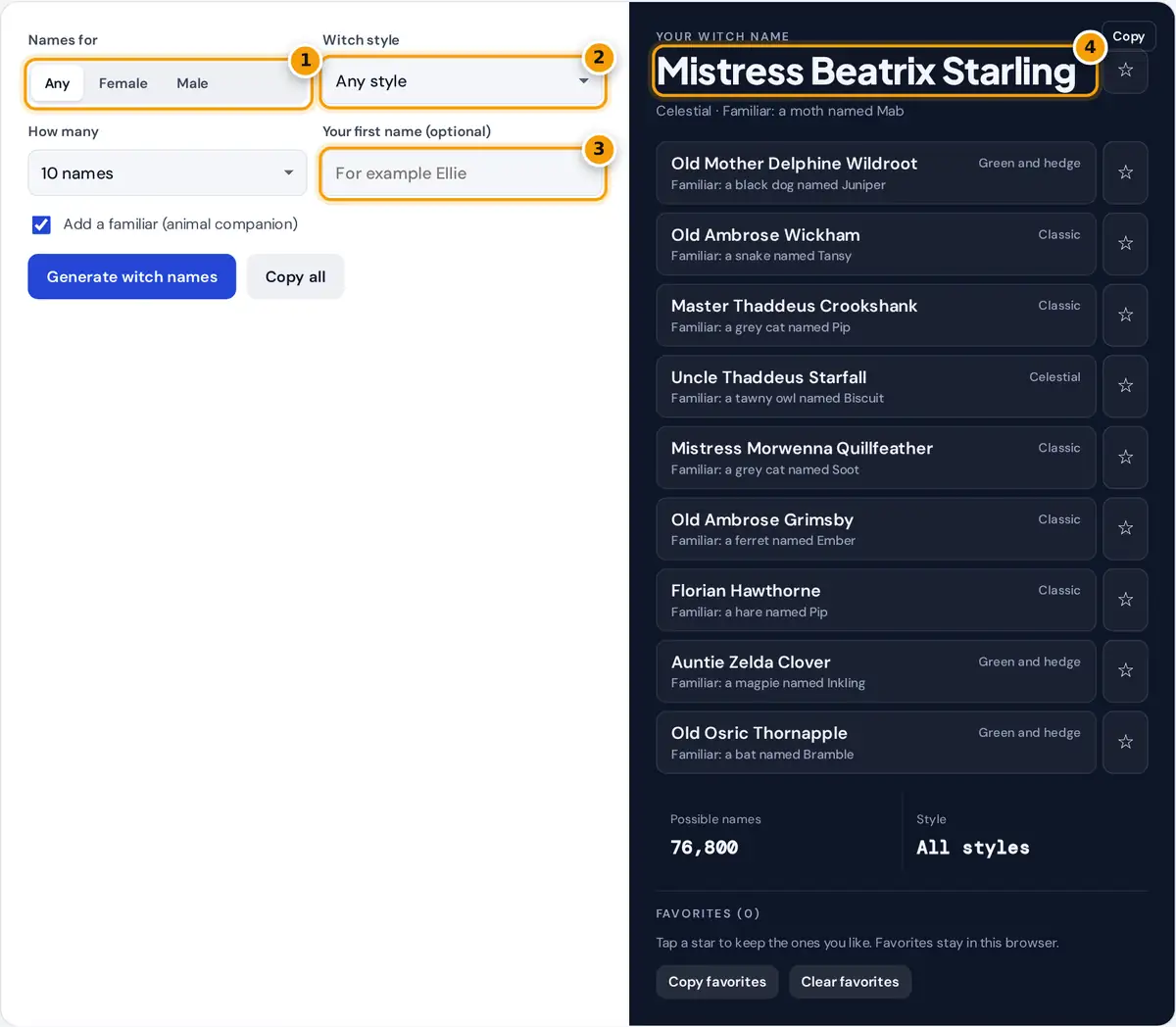Star Old Ambrose Wickham as favorite
Viewport: 1176px width, 1027px height.
coord(1125,243)
